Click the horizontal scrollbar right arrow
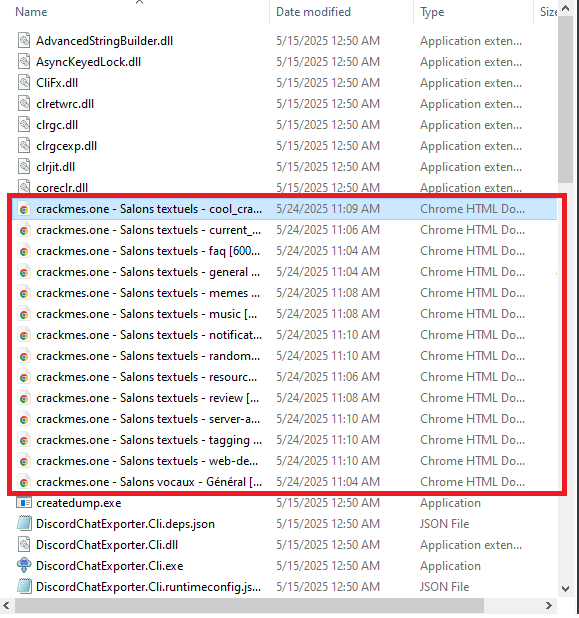579x618 pixels. 549,605
